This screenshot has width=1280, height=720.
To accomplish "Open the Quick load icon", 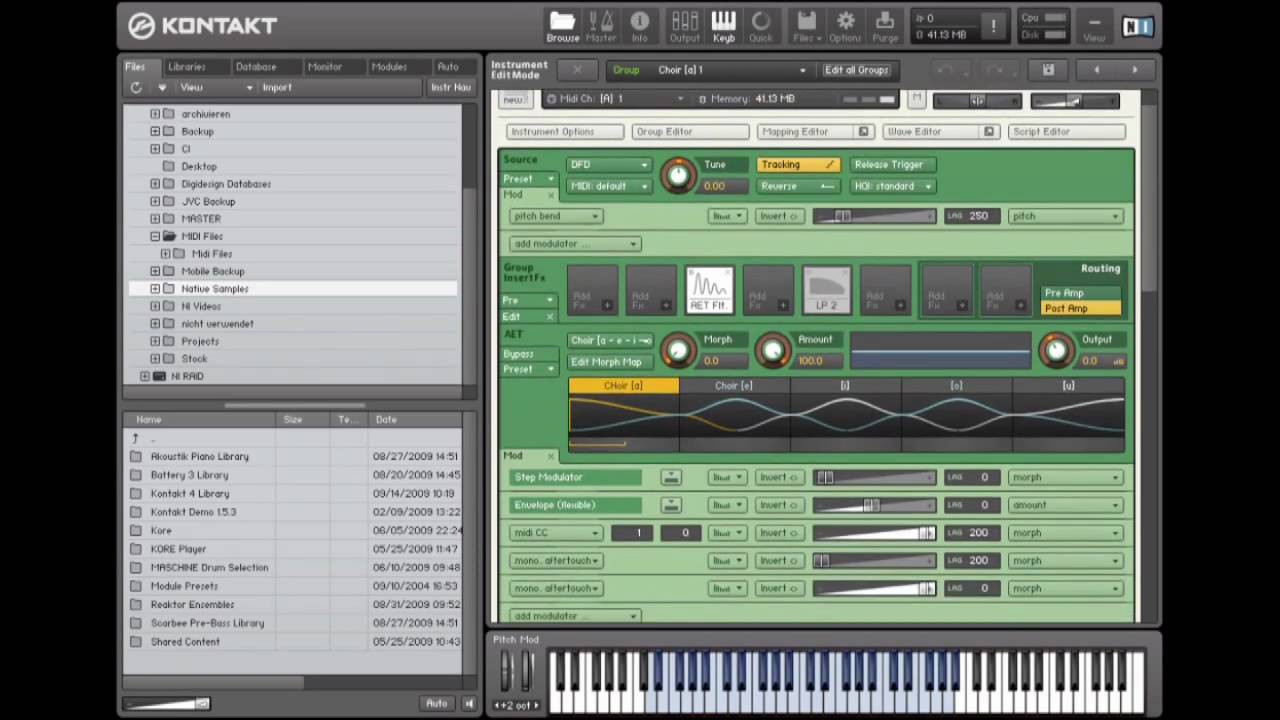I will (x=761, y=26).
